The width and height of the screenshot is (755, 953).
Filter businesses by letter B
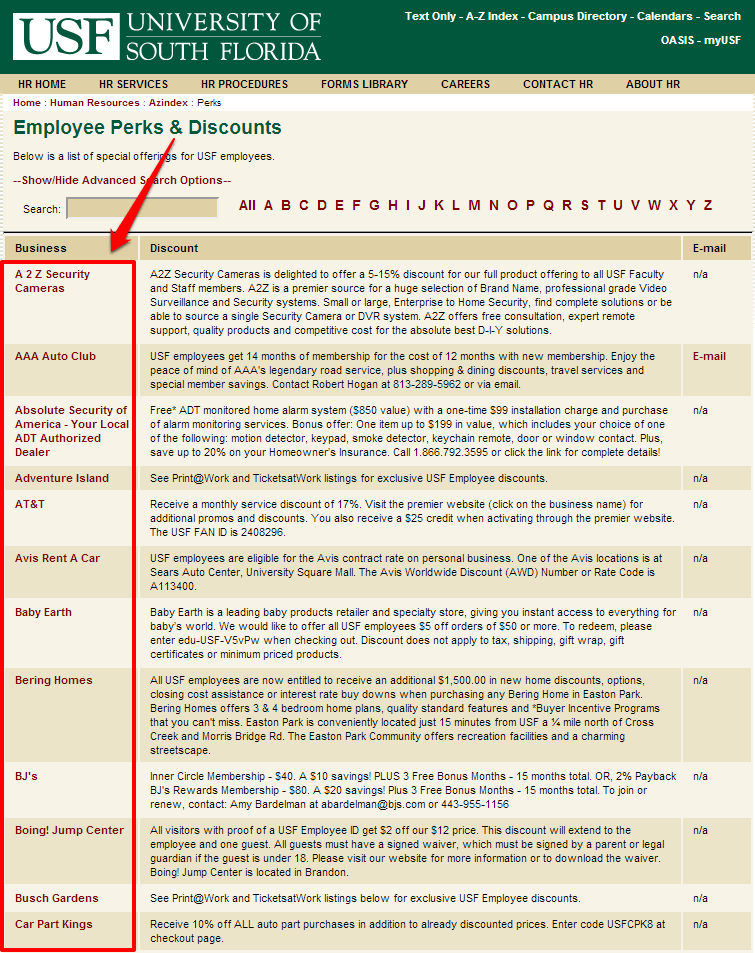click(x=286, y=205)
